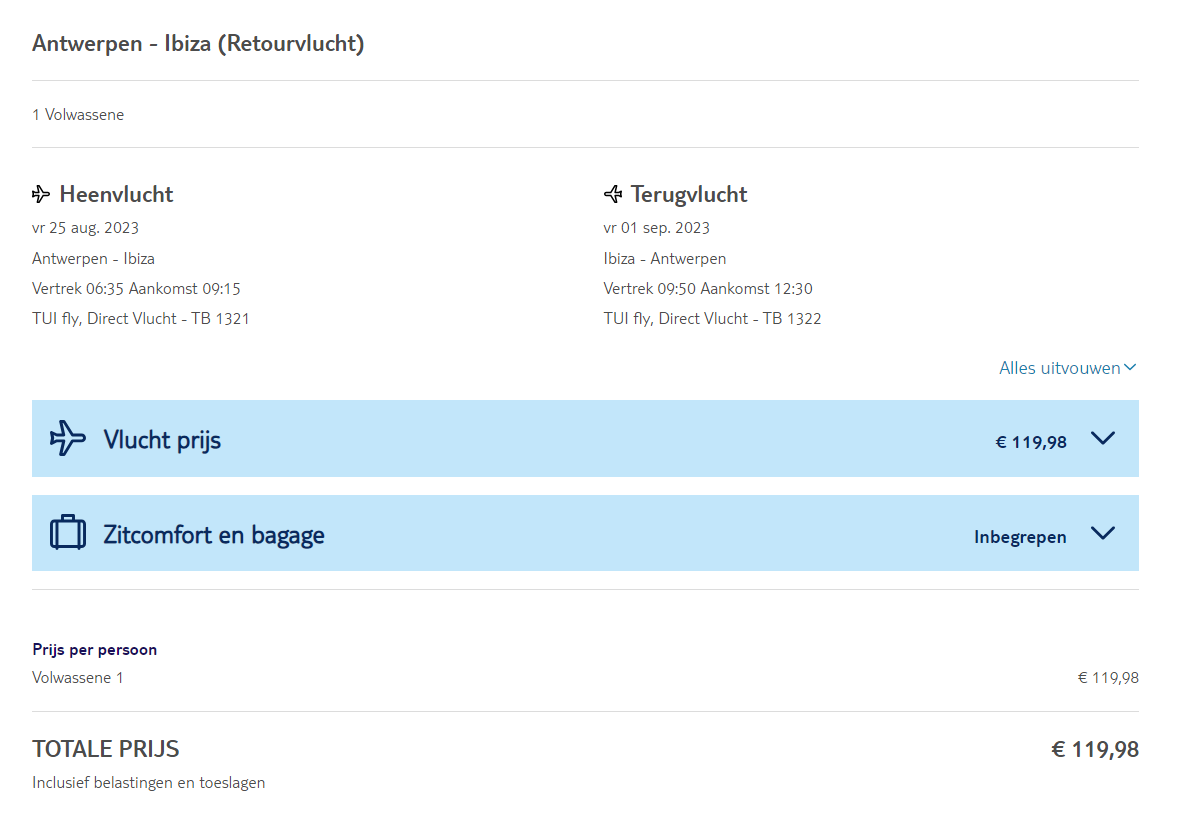Click the airplane icon in Vlucht prijs bar

[68, 439]
